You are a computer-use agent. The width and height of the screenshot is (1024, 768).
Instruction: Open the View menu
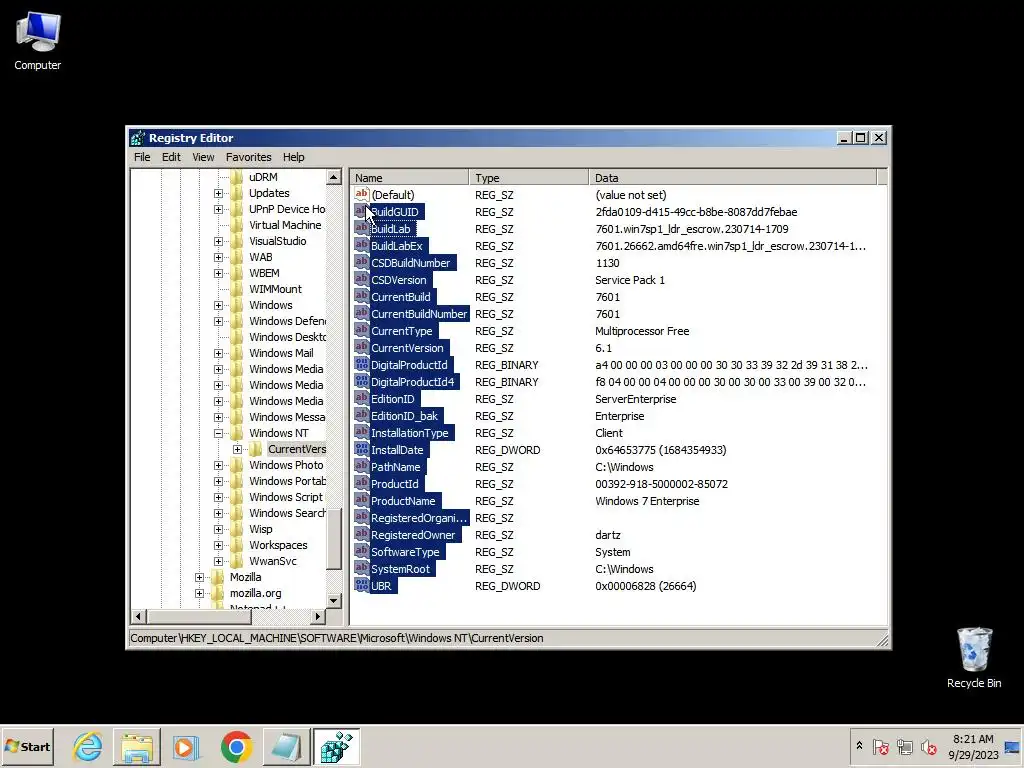203,157
